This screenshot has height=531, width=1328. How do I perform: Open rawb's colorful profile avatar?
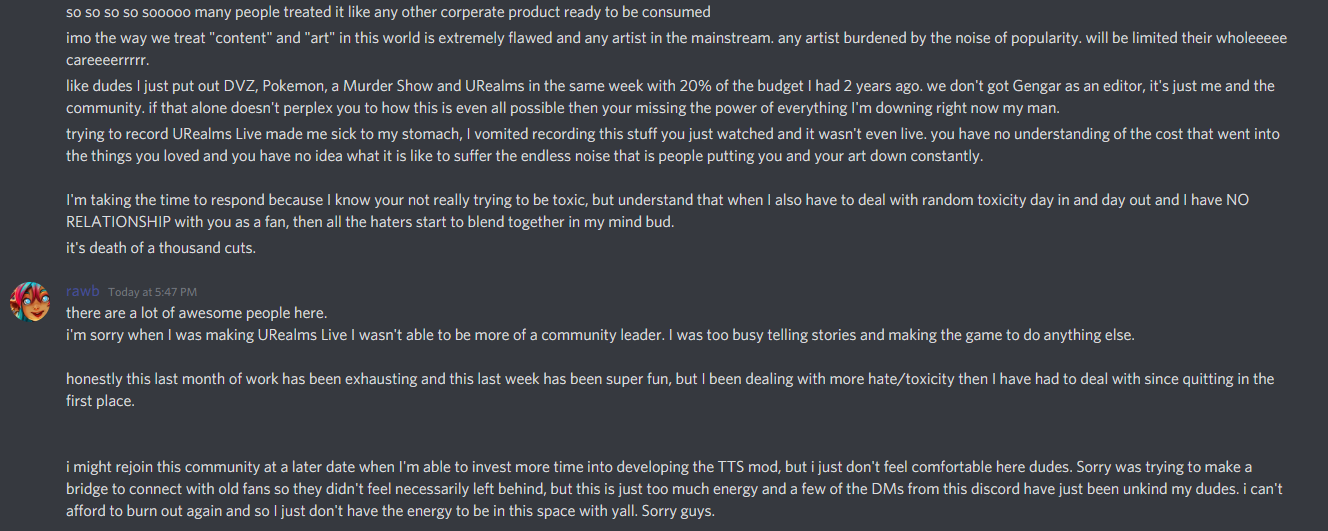(30, 301)
